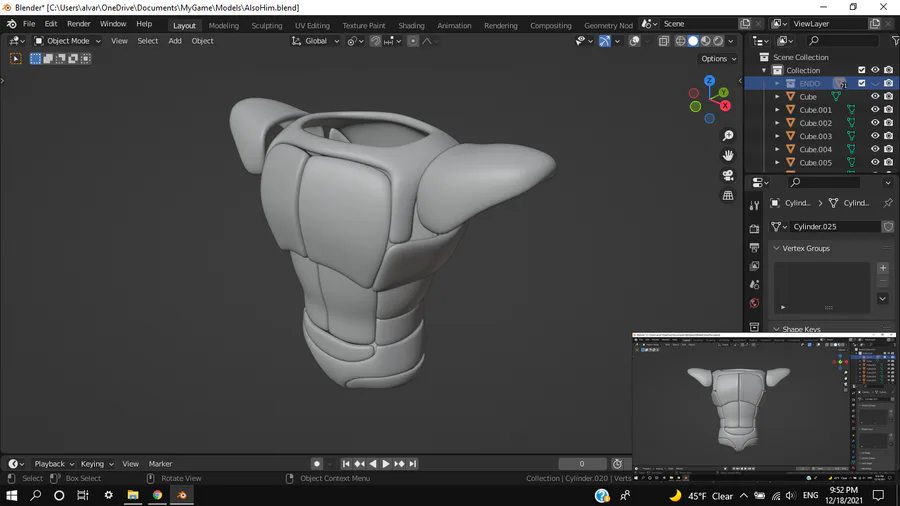Uncheck the ENDO collection exclude checkbox
Viewport: 900px width, 506px height.
(862, 84)
